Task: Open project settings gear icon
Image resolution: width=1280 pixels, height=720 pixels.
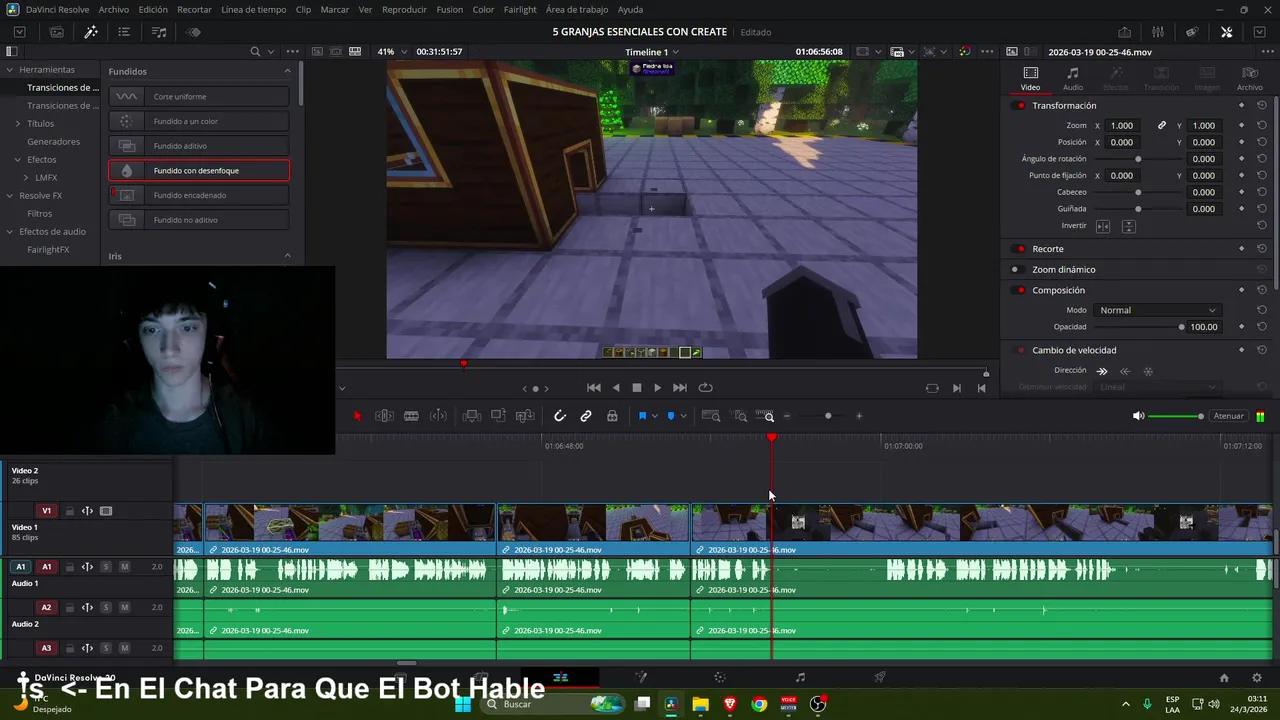Action: point(1257,677)
